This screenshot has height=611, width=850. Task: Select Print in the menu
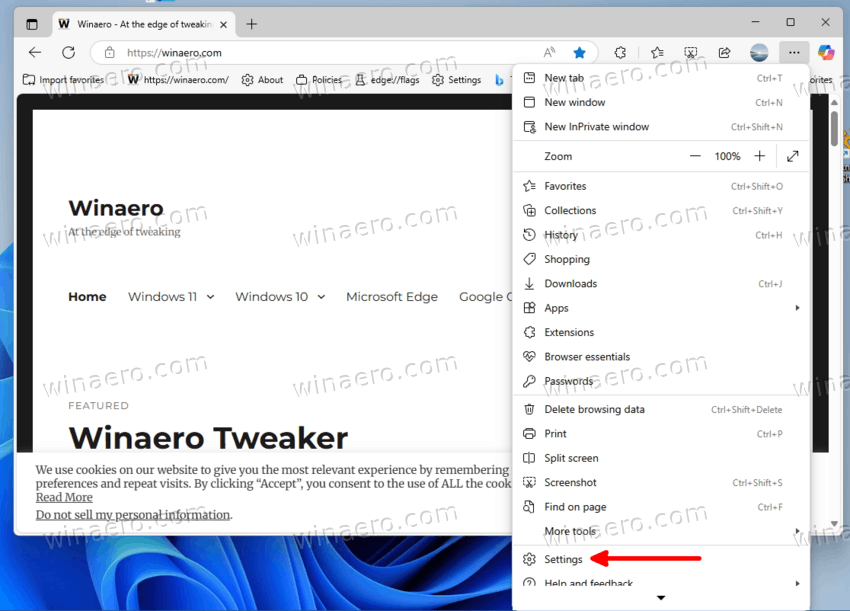tap(661, 434)
